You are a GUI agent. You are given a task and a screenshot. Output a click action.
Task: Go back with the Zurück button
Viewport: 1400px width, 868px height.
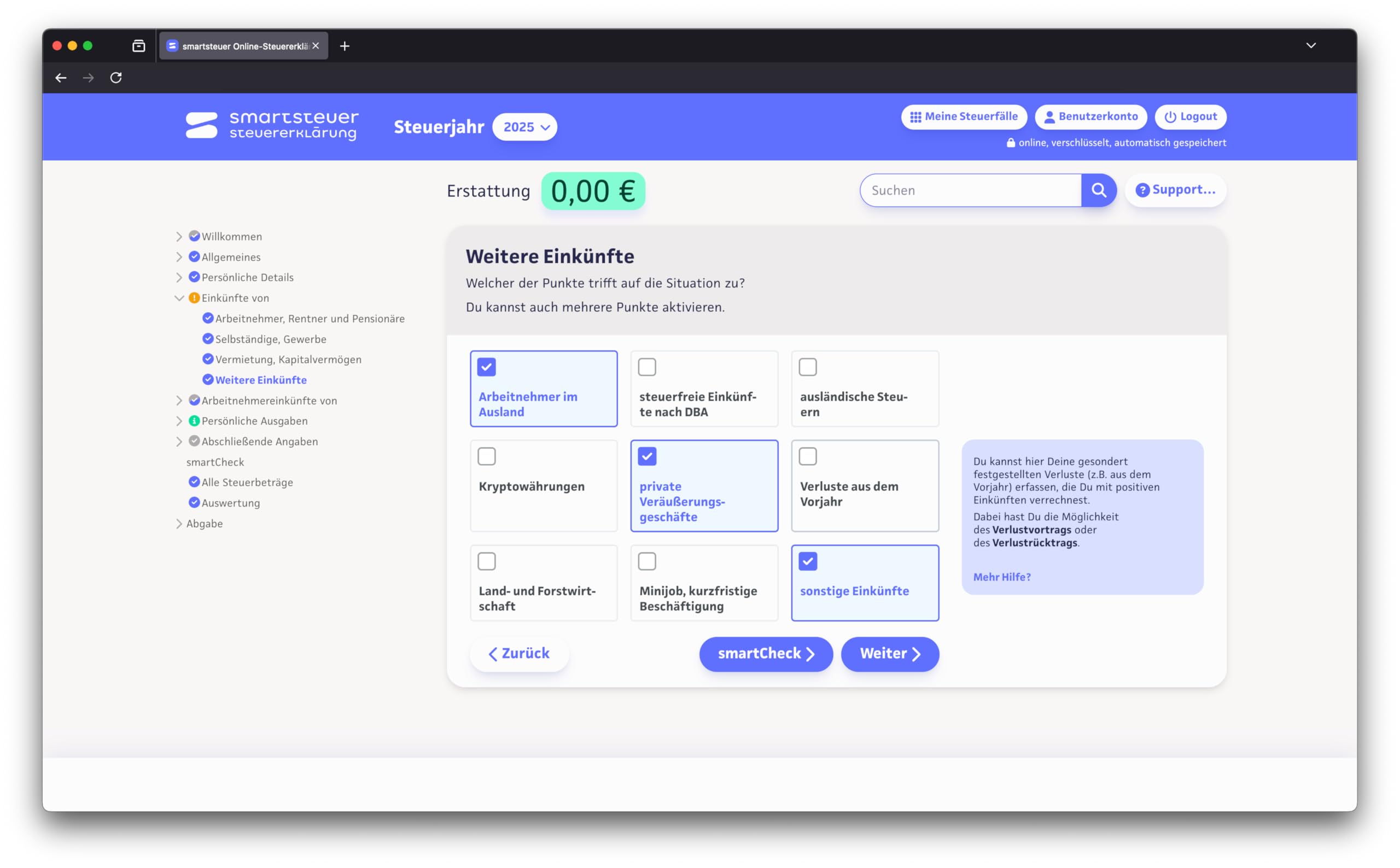pos(519,653)
